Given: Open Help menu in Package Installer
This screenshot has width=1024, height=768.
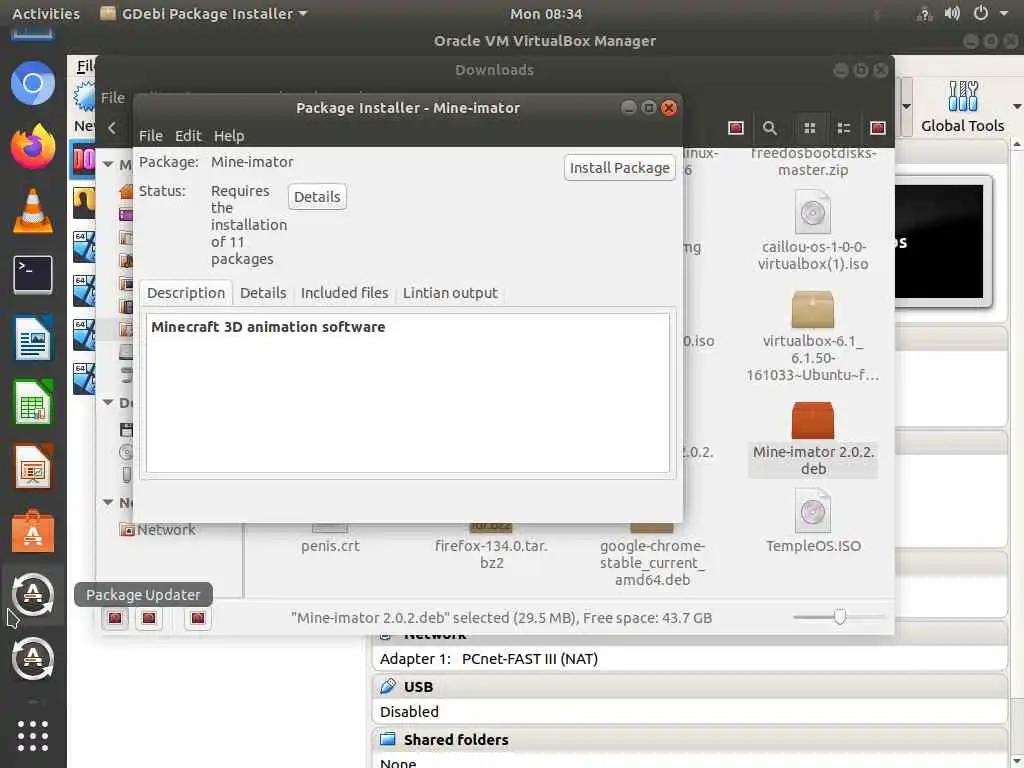Looking at the screenshot, I should pos(229,136).
